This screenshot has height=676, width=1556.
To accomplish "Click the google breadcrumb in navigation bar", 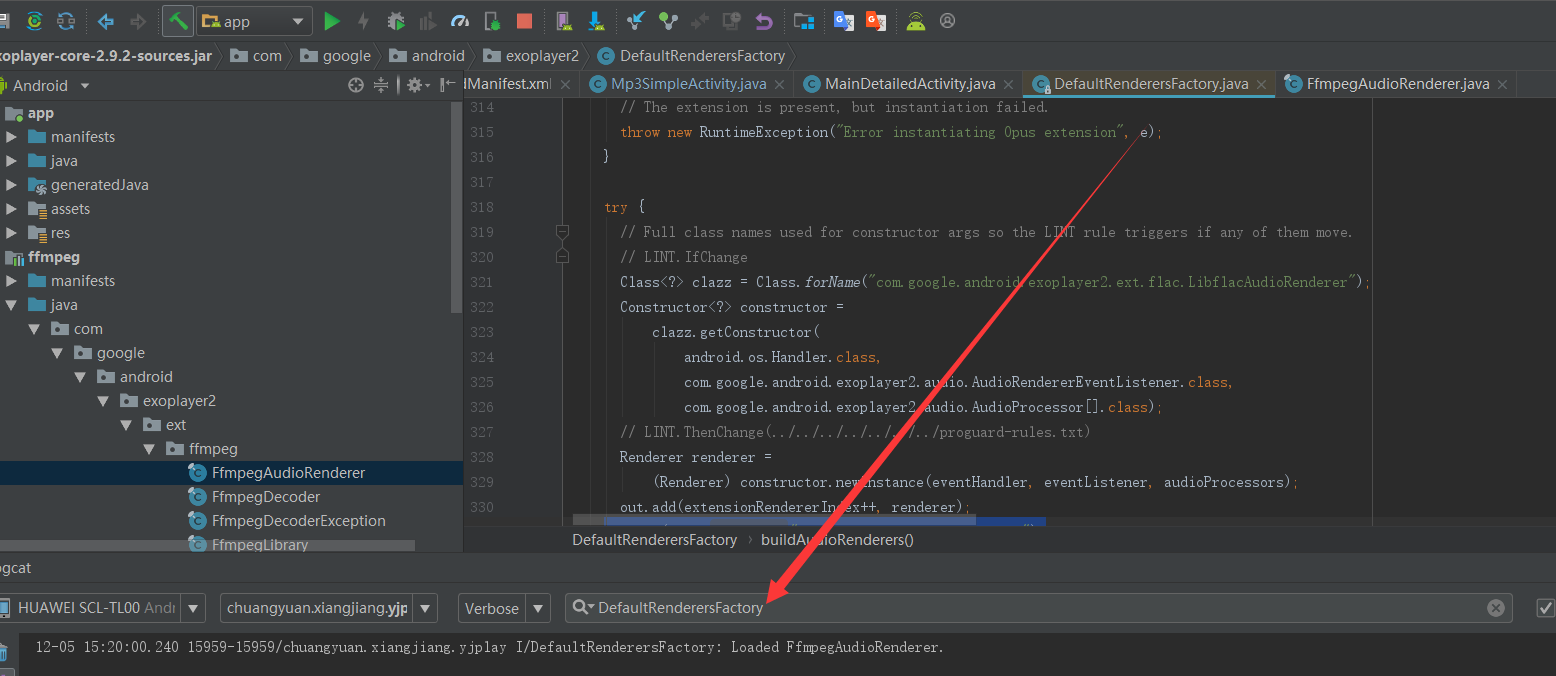I will pos(335,56).
